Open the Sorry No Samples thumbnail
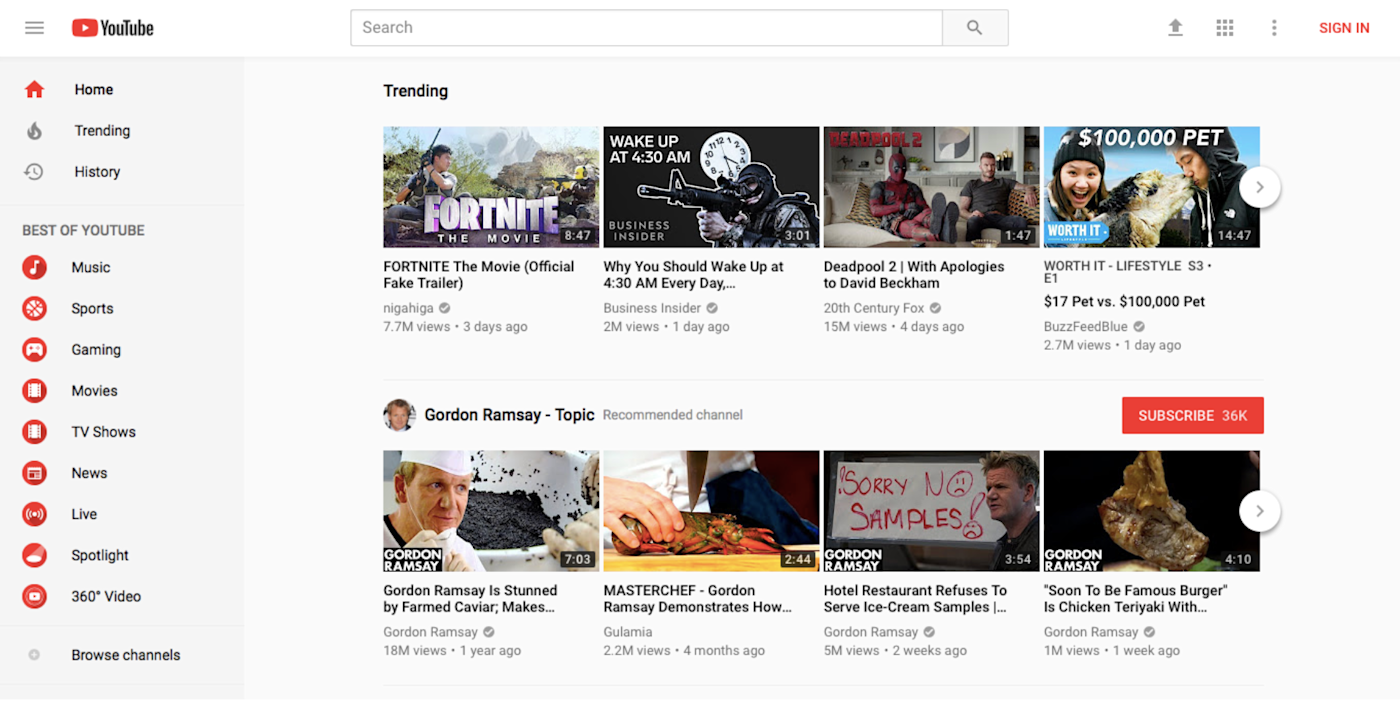This screenshot has width=1400, height=701. (x=931, y=511)
